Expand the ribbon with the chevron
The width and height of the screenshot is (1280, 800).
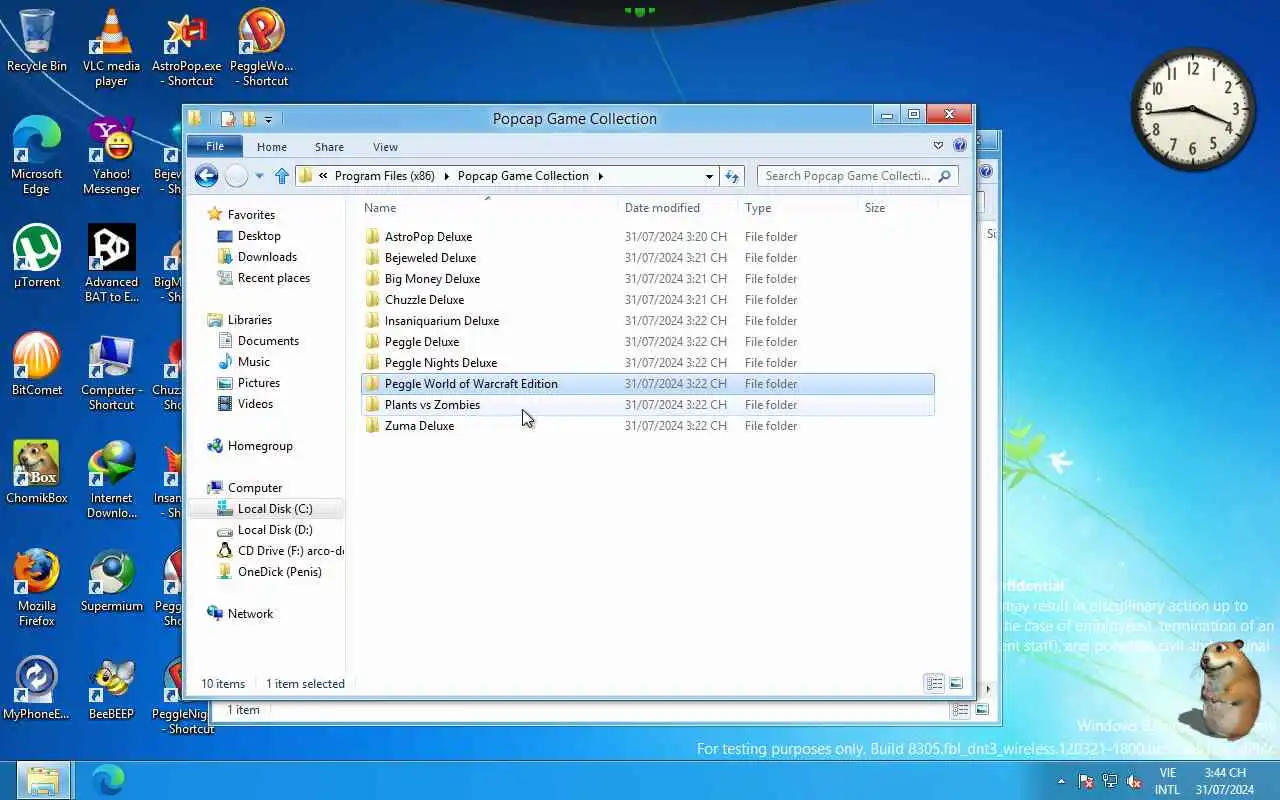click(938, 146)
